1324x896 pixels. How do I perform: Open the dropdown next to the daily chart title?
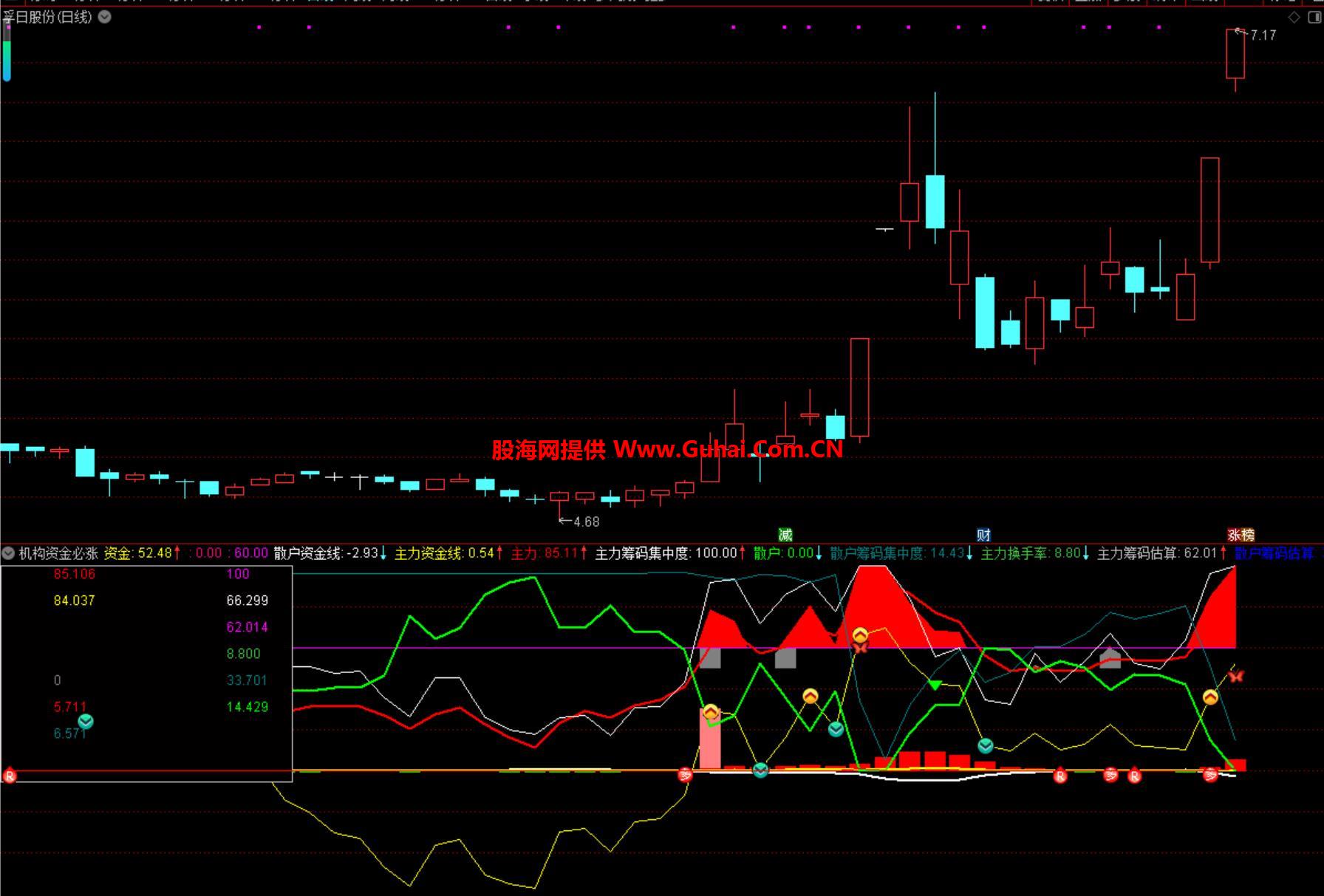click(x=105, y=17)
